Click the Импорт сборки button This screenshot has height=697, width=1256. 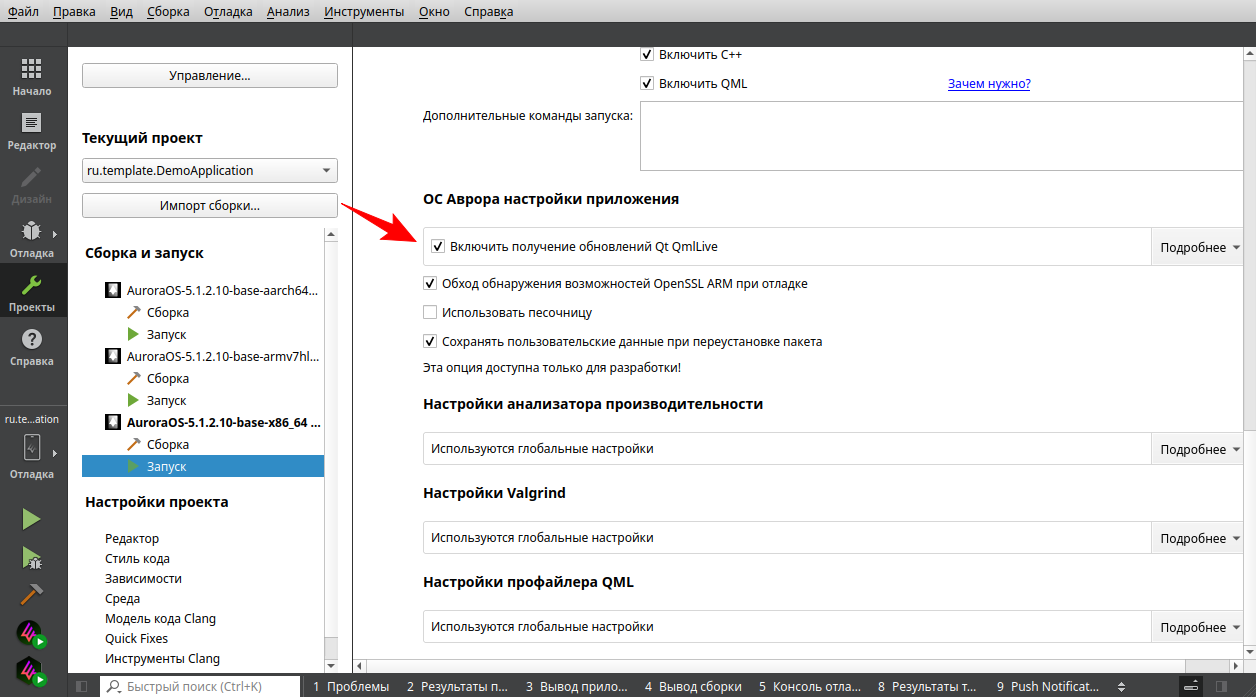click(x=209, y=206)
